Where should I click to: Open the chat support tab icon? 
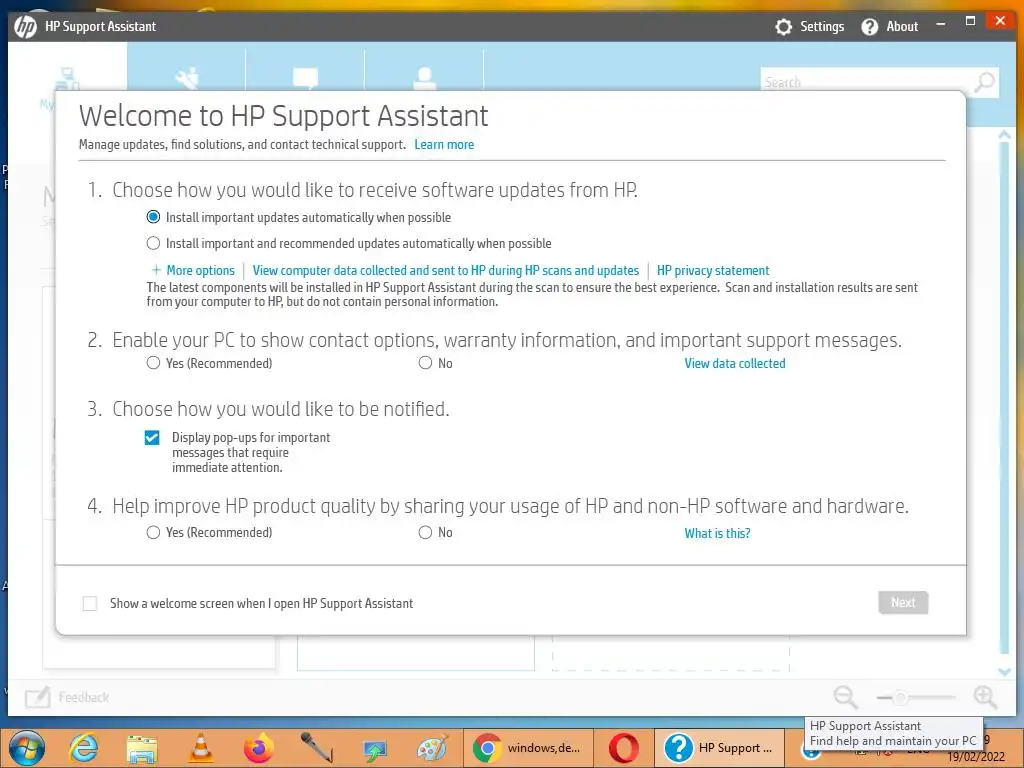pyautogui.click(x=305, y=78)
